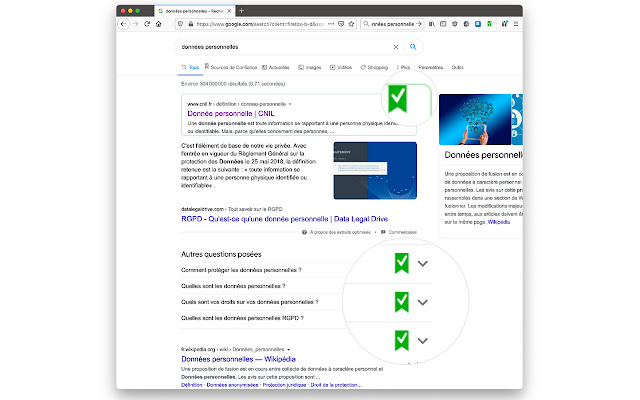Screen dimensions: 640x400
Task: Close the données personnelles tab
Action: (229, 11)
